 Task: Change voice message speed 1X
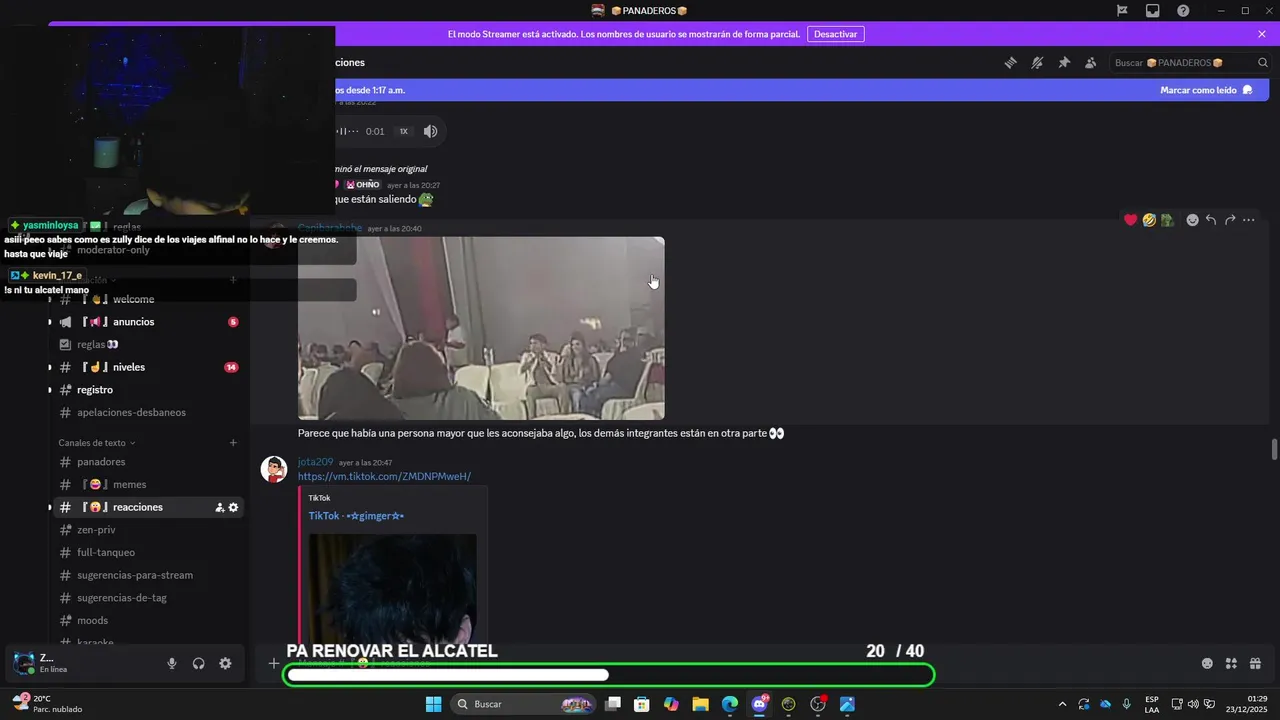tap(404, 131)
